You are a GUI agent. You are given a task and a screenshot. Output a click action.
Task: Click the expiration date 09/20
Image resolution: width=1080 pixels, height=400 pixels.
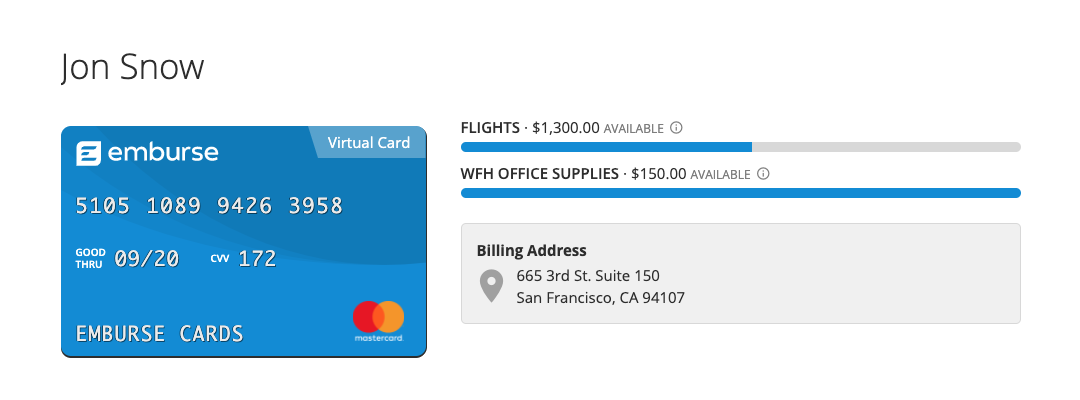point(147,259)
